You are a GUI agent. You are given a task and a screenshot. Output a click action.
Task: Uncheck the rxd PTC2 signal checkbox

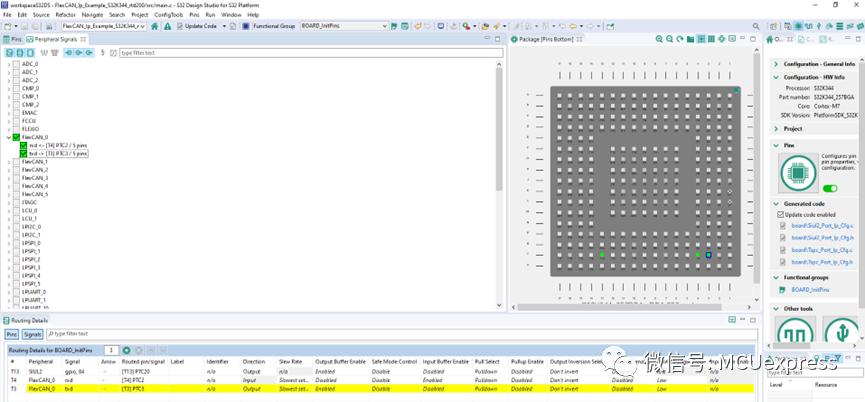[23, 146]
